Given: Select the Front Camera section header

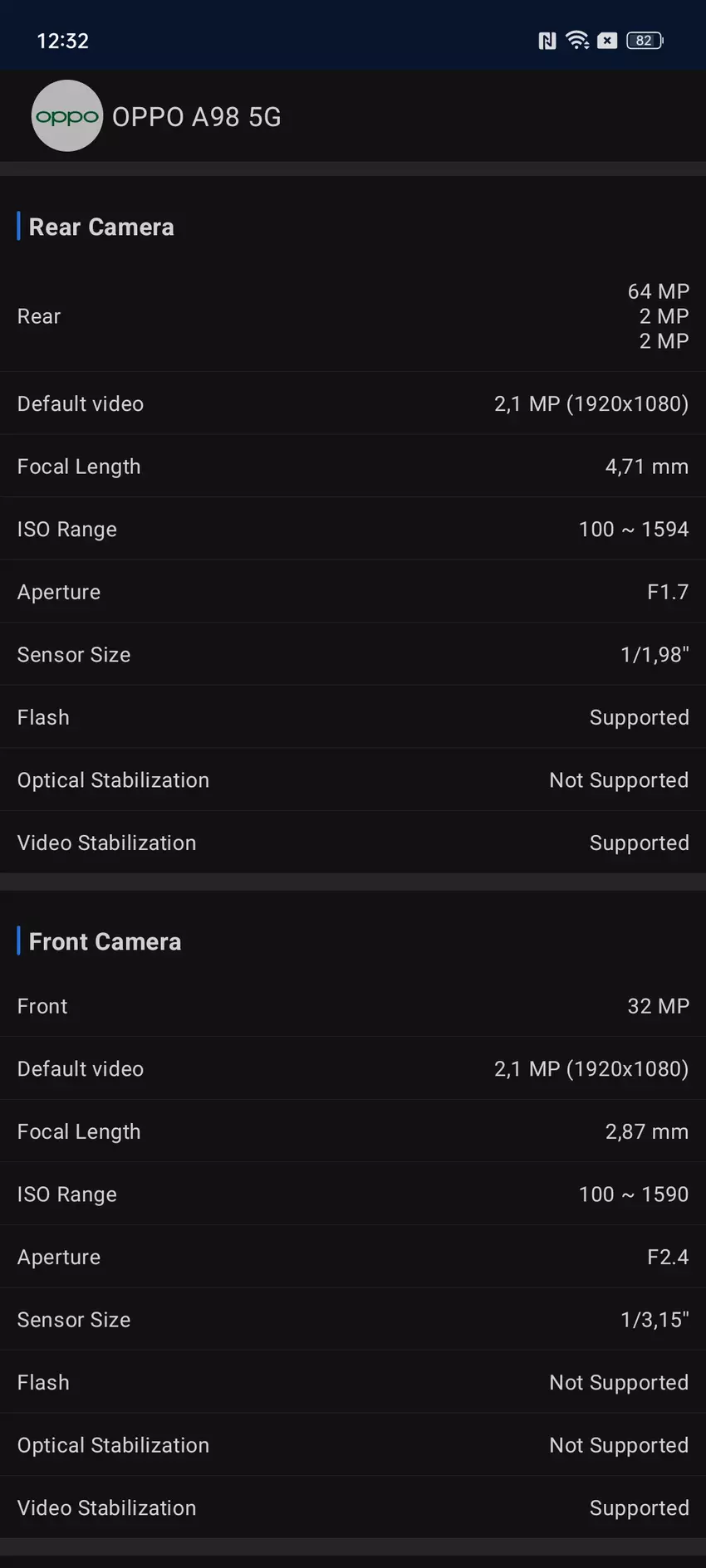Looking at the screenshot, I should (x=105, y=941).
